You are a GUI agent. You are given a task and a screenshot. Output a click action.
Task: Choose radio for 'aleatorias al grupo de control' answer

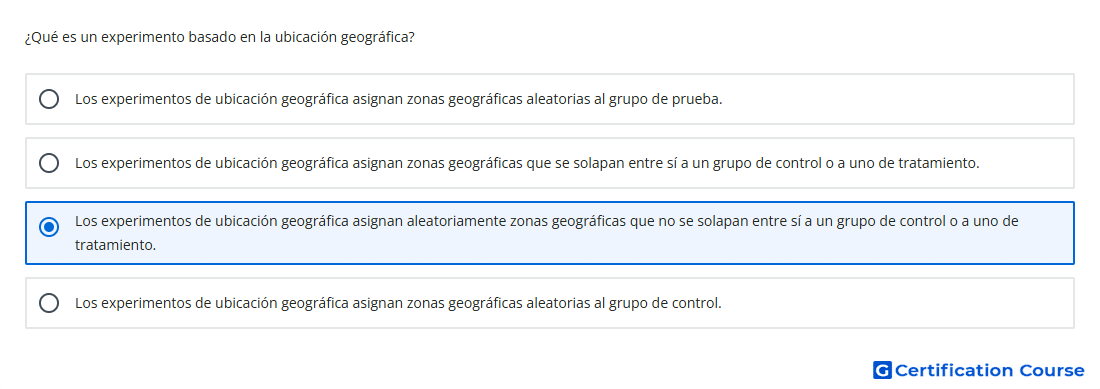pyautogui.click(x=49, y=303)
